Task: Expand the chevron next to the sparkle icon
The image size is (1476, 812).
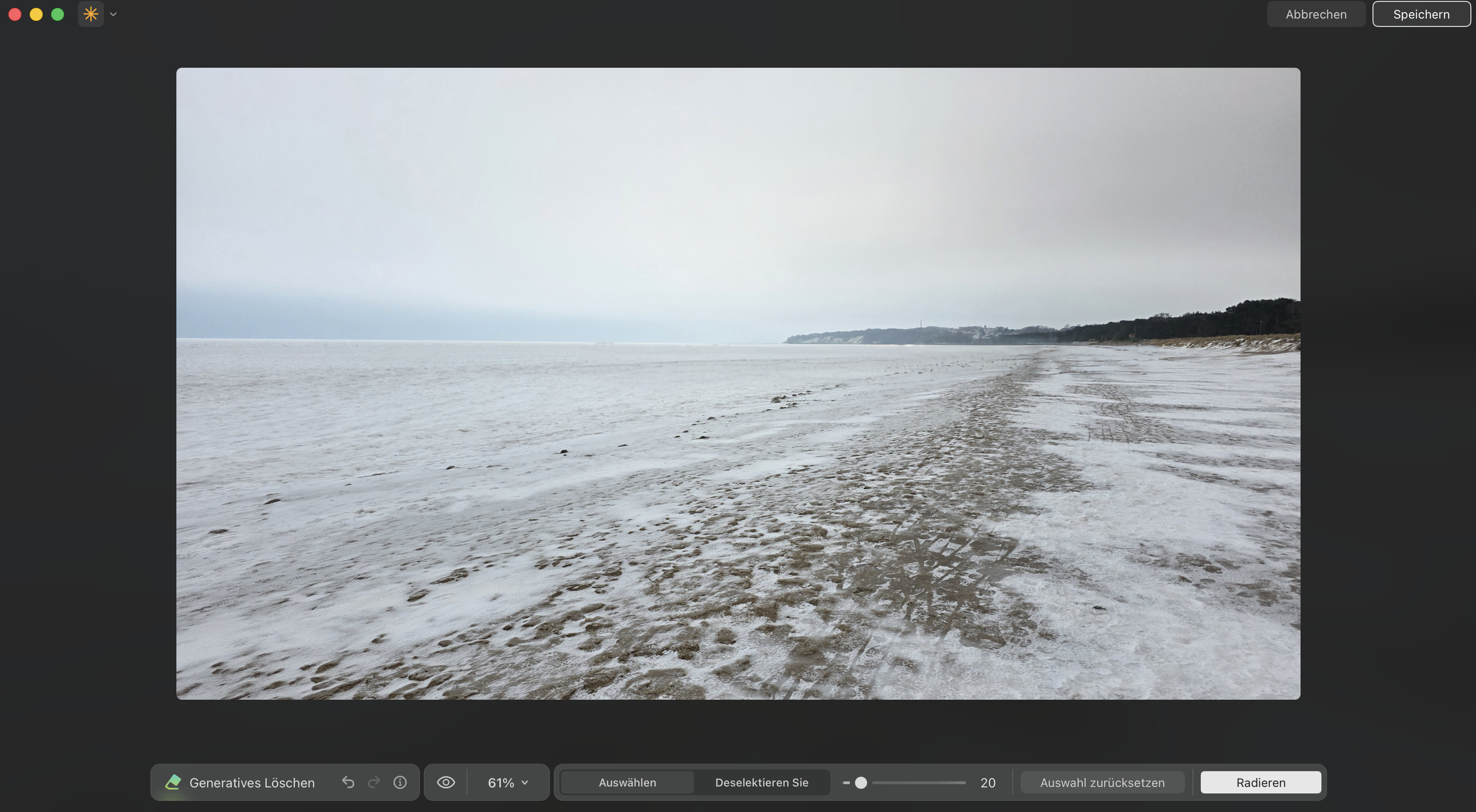Action: tap(113, 14)
